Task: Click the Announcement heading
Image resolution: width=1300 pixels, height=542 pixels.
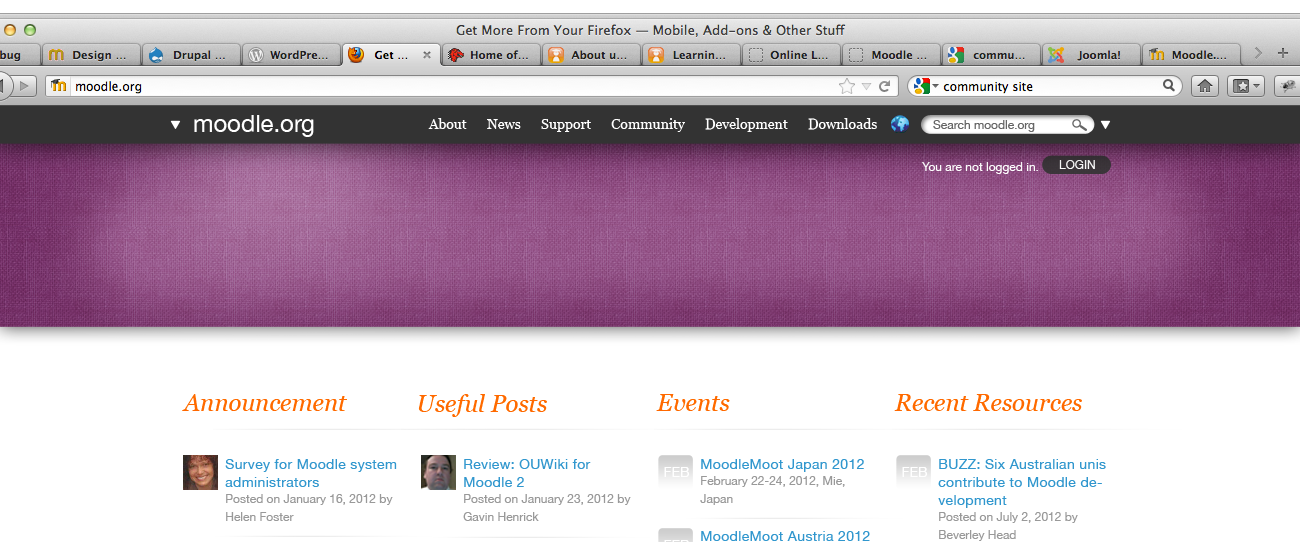Action: click(x=264, y=403)
